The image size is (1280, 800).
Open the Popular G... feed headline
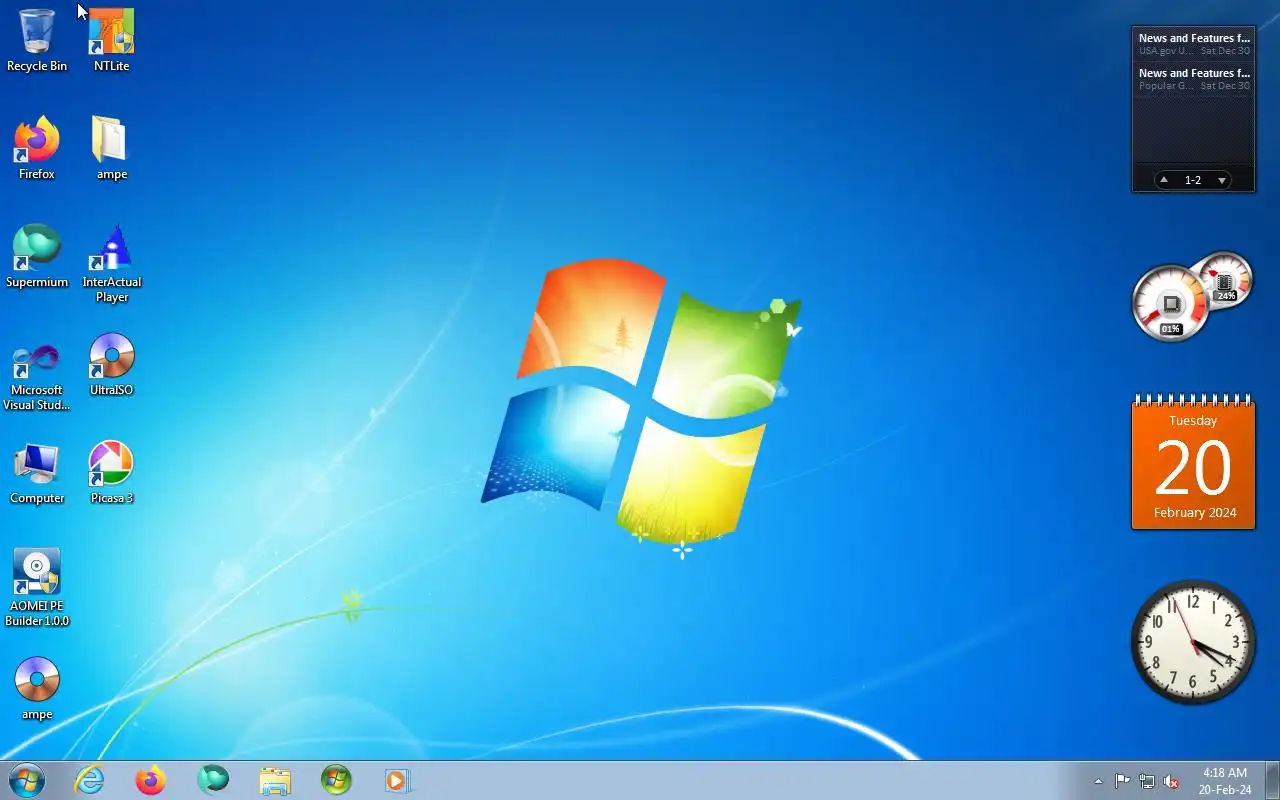[1194, 79]
